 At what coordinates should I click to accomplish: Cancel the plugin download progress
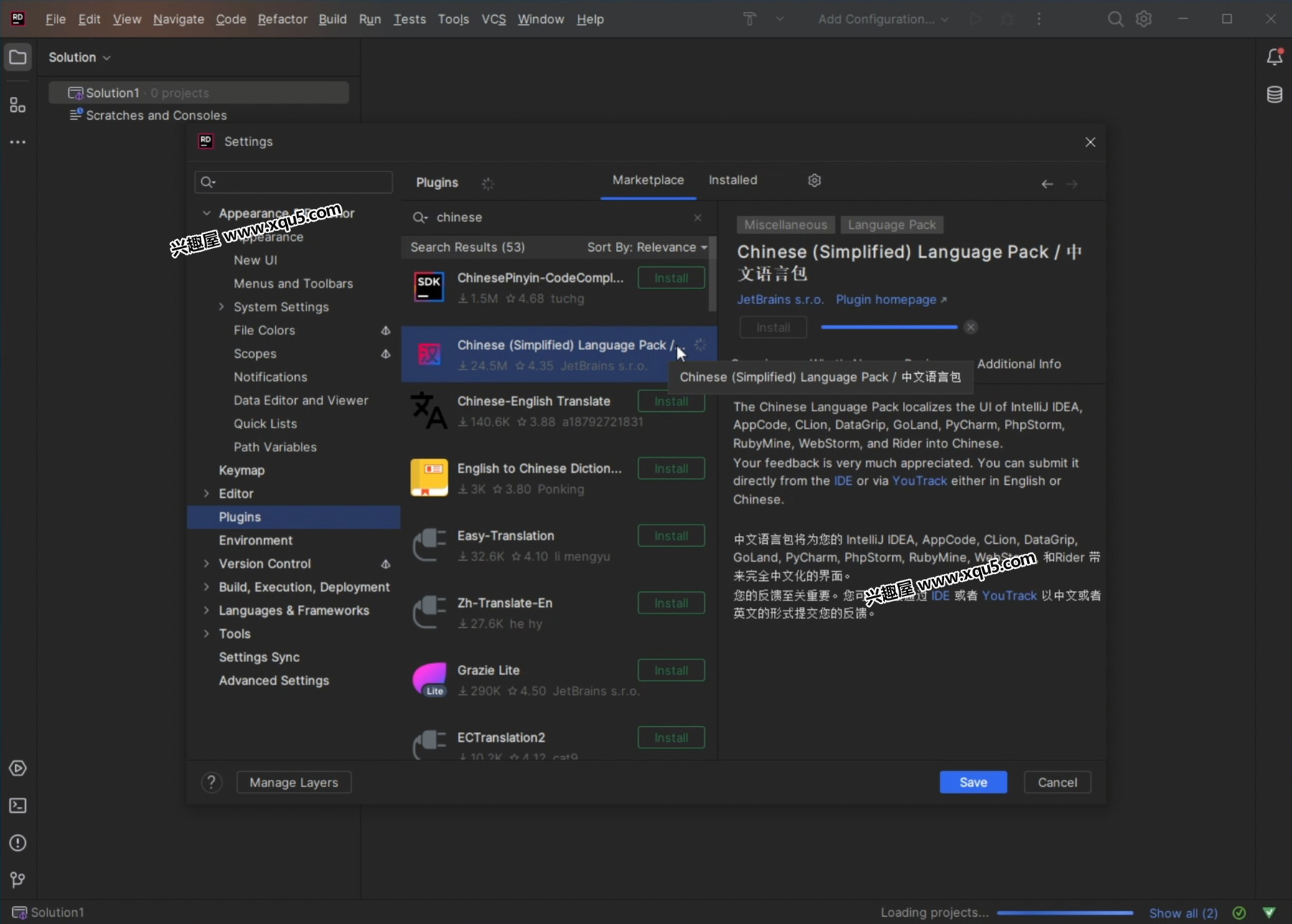(970, 327)
